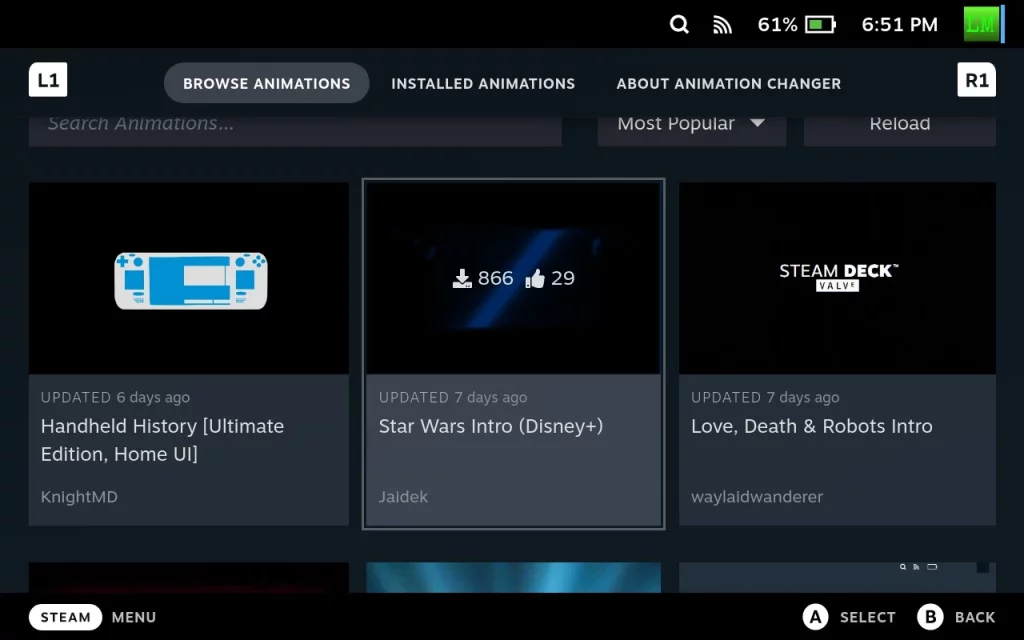Switch to the Browse Animations tab
The width and height of the screenshot is (1024, 640).
coord(266,83)
